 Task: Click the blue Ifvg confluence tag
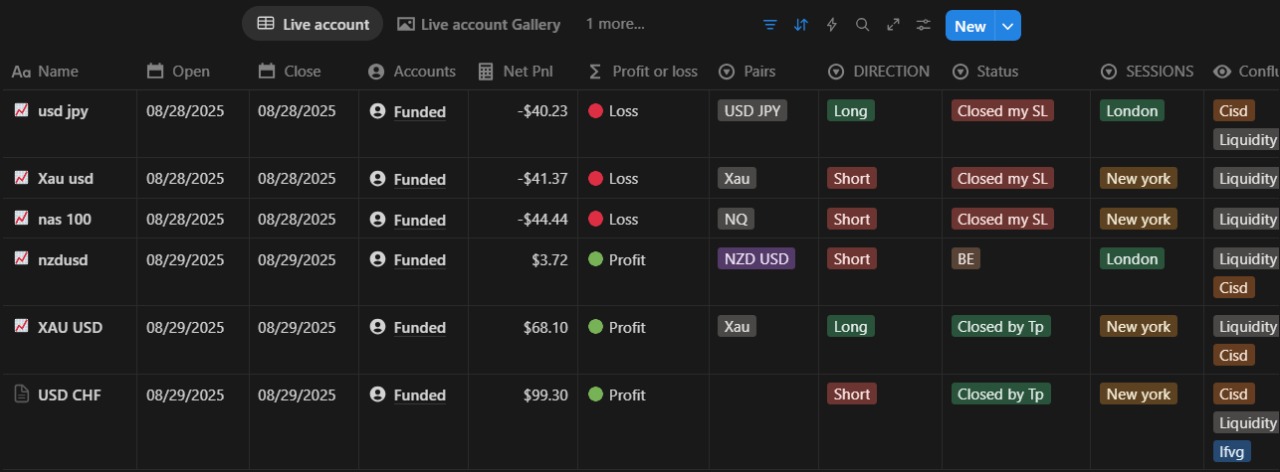(1232, 452)
